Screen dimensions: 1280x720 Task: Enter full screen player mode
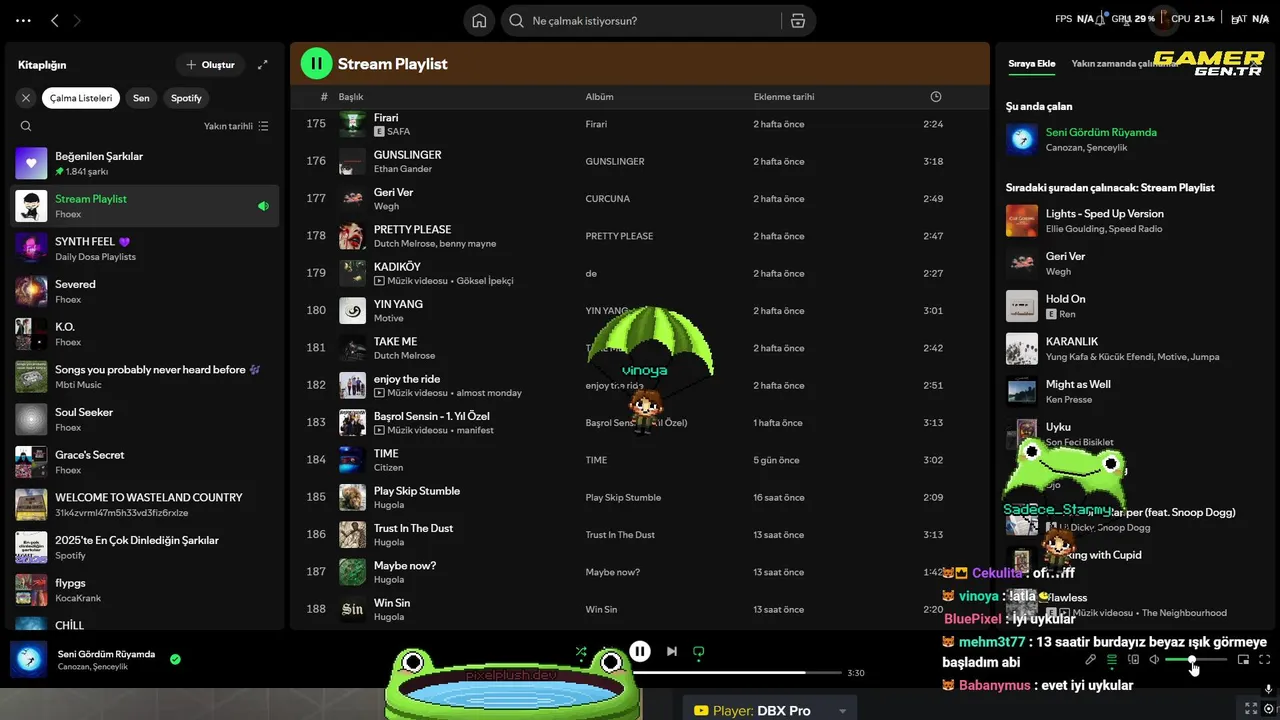coord(1264,660)
